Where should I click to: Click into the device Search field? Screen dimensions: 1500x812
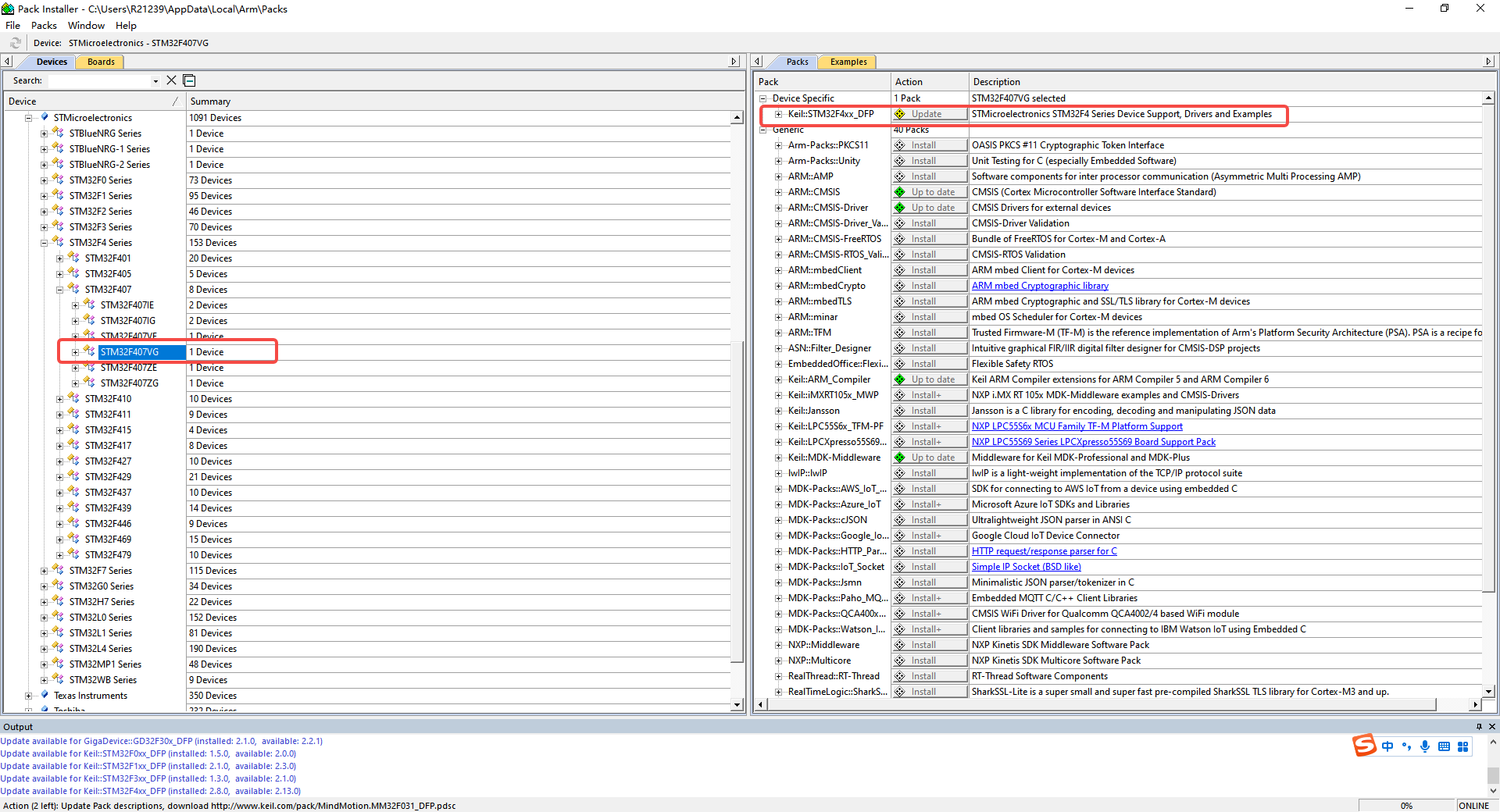(99, 81)
